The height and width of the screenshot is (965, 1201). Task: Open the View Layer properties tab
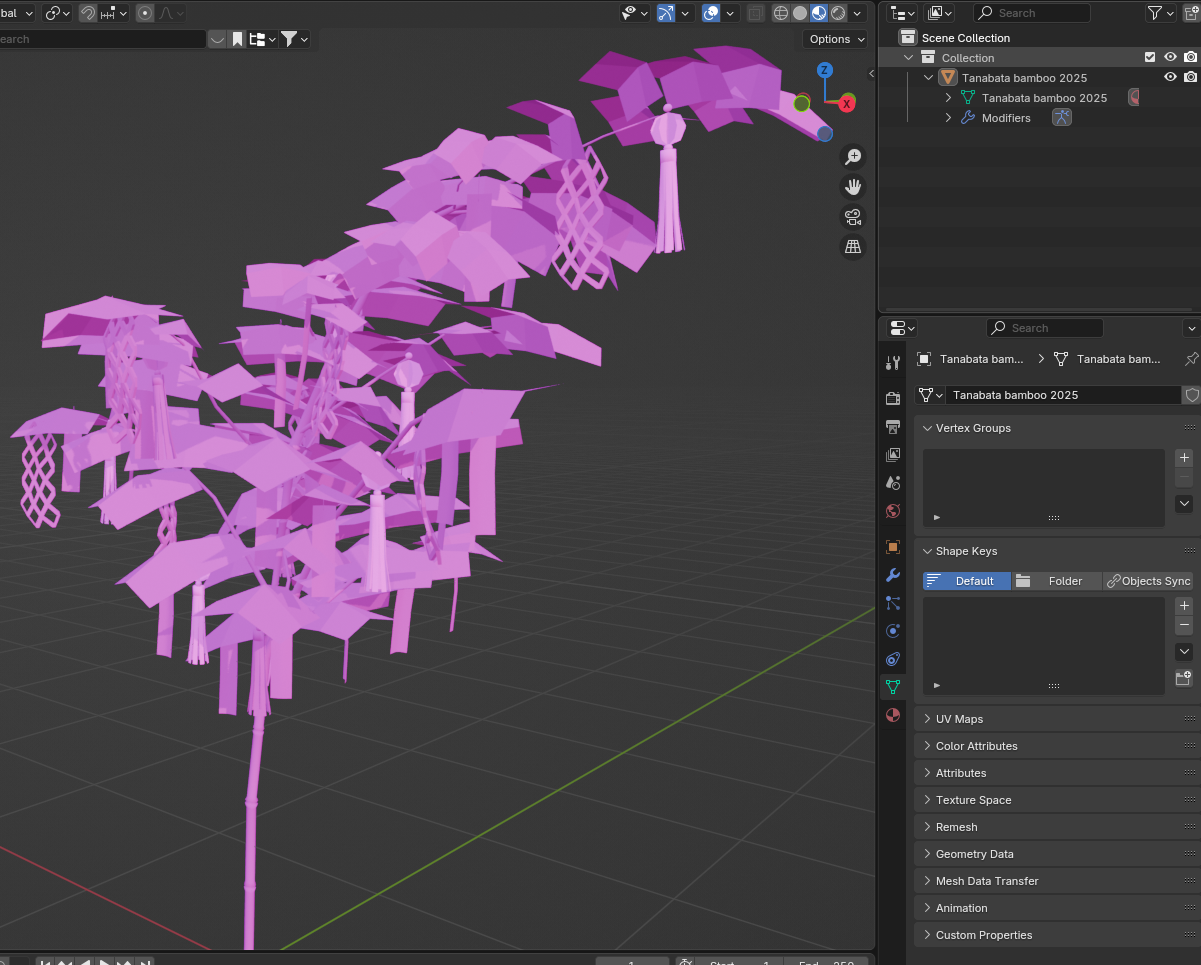pyautogui.click(x=893, y=454)
